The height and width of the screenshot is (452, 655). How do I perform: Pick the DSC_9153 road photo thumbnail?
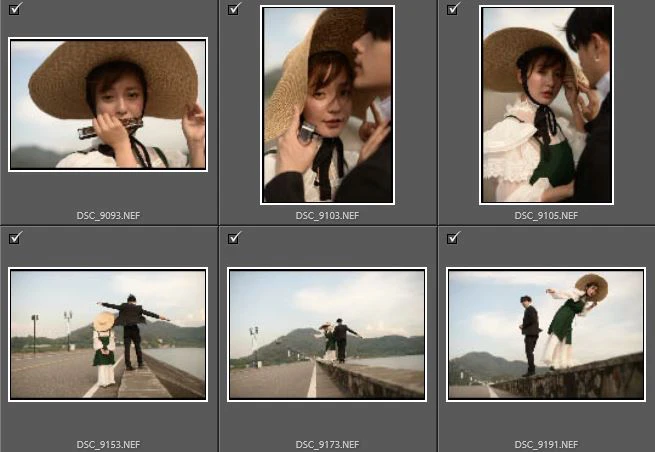click(x=108, y=334)
